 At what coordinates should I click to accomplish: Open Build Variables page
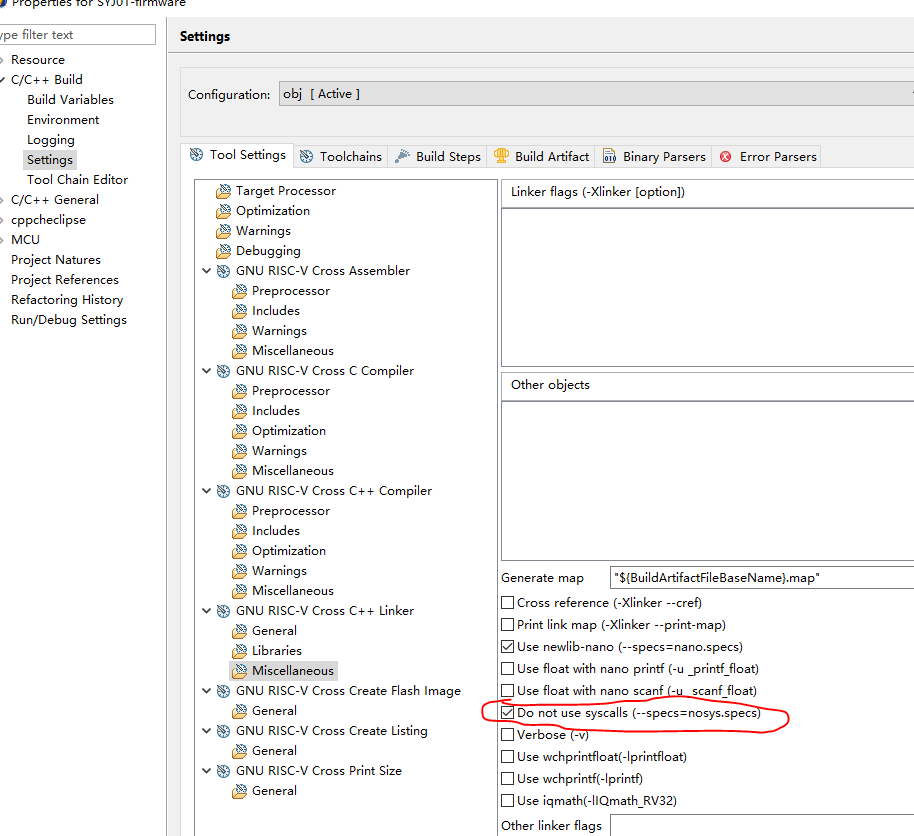point(71,100)
